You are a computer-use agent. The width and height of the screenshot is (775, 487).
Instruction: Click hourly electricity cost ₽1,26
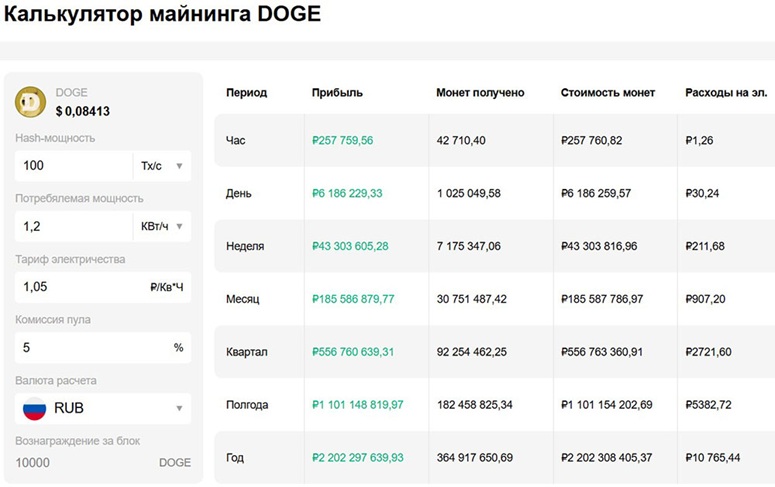[x=699, y=140]
